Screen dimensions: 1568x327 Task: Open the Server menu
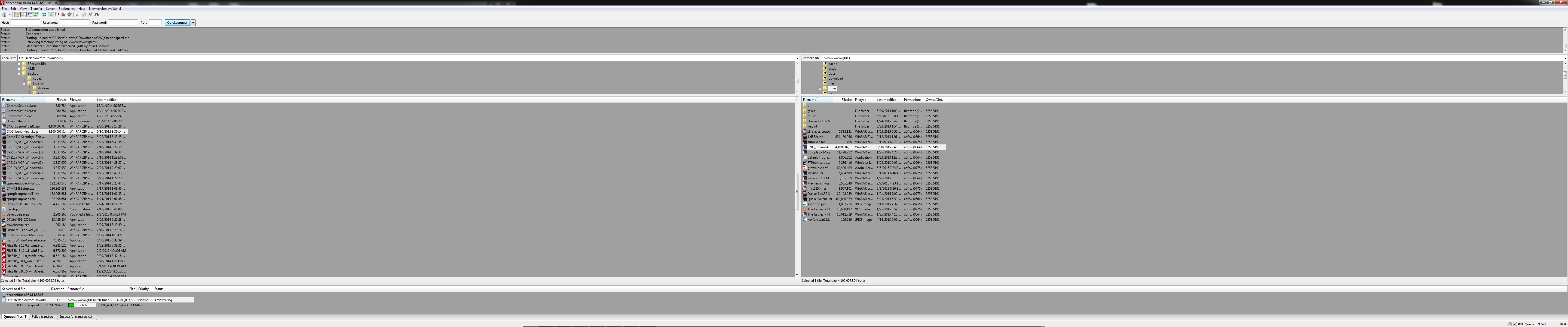click(x=51, y=8)
